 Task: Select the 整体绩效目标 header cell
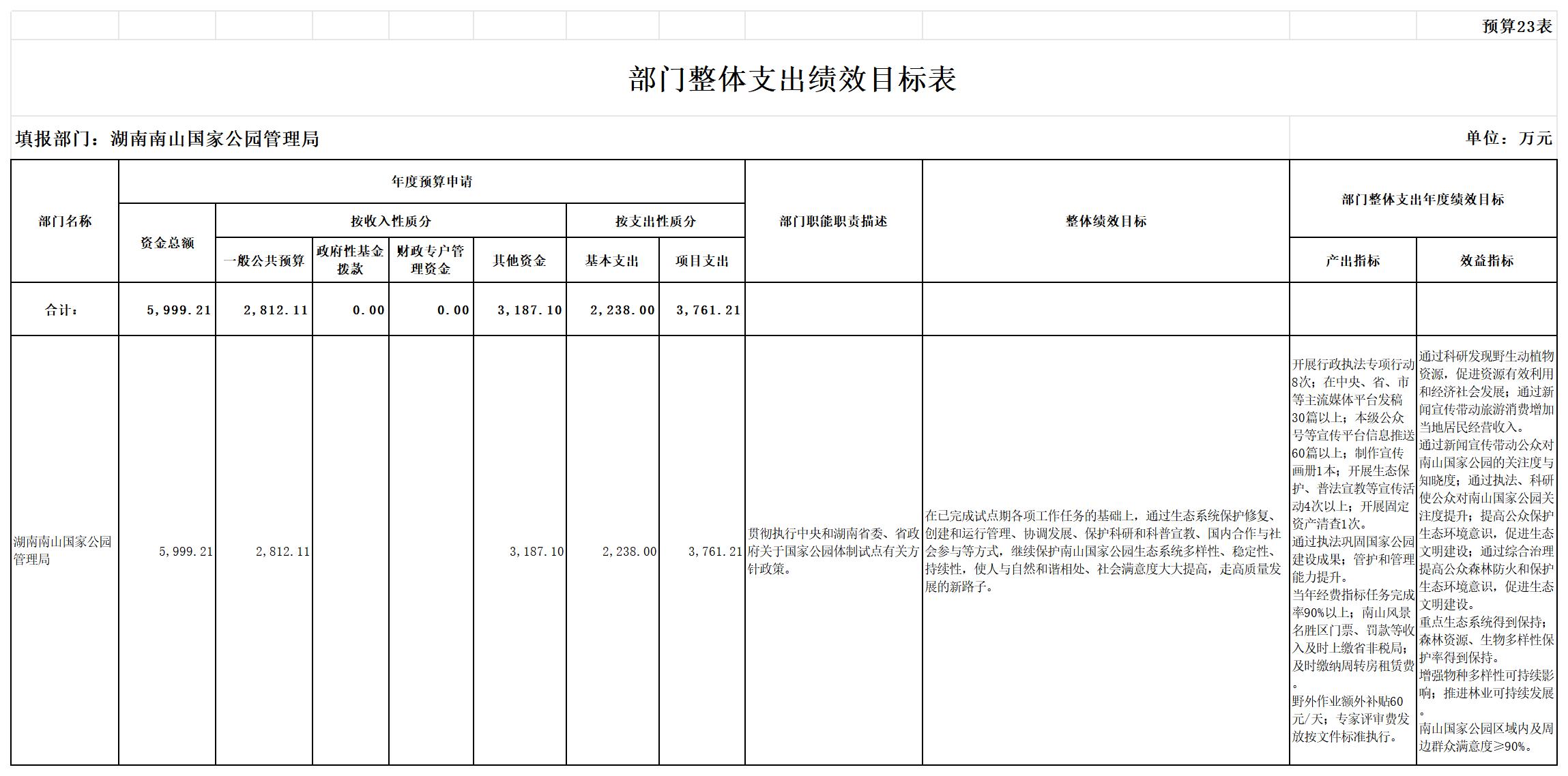[1105, 221]
